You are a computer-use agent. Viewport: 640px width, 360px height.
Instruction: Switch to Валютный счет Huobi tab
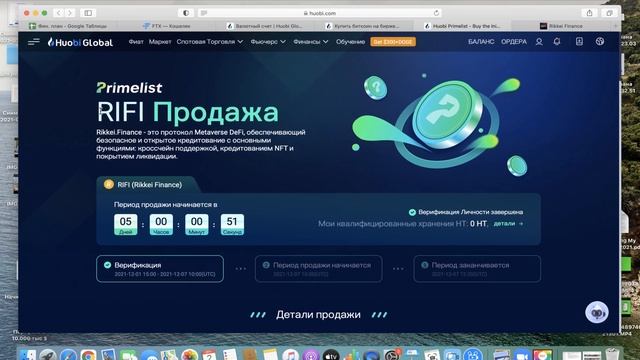tap(265, 26)
